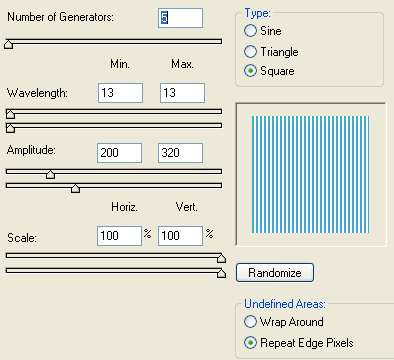This screenshot has width=394, height=360.
Task: Click the striped wave preview thumbnail
Action: (x=311, y=174)
